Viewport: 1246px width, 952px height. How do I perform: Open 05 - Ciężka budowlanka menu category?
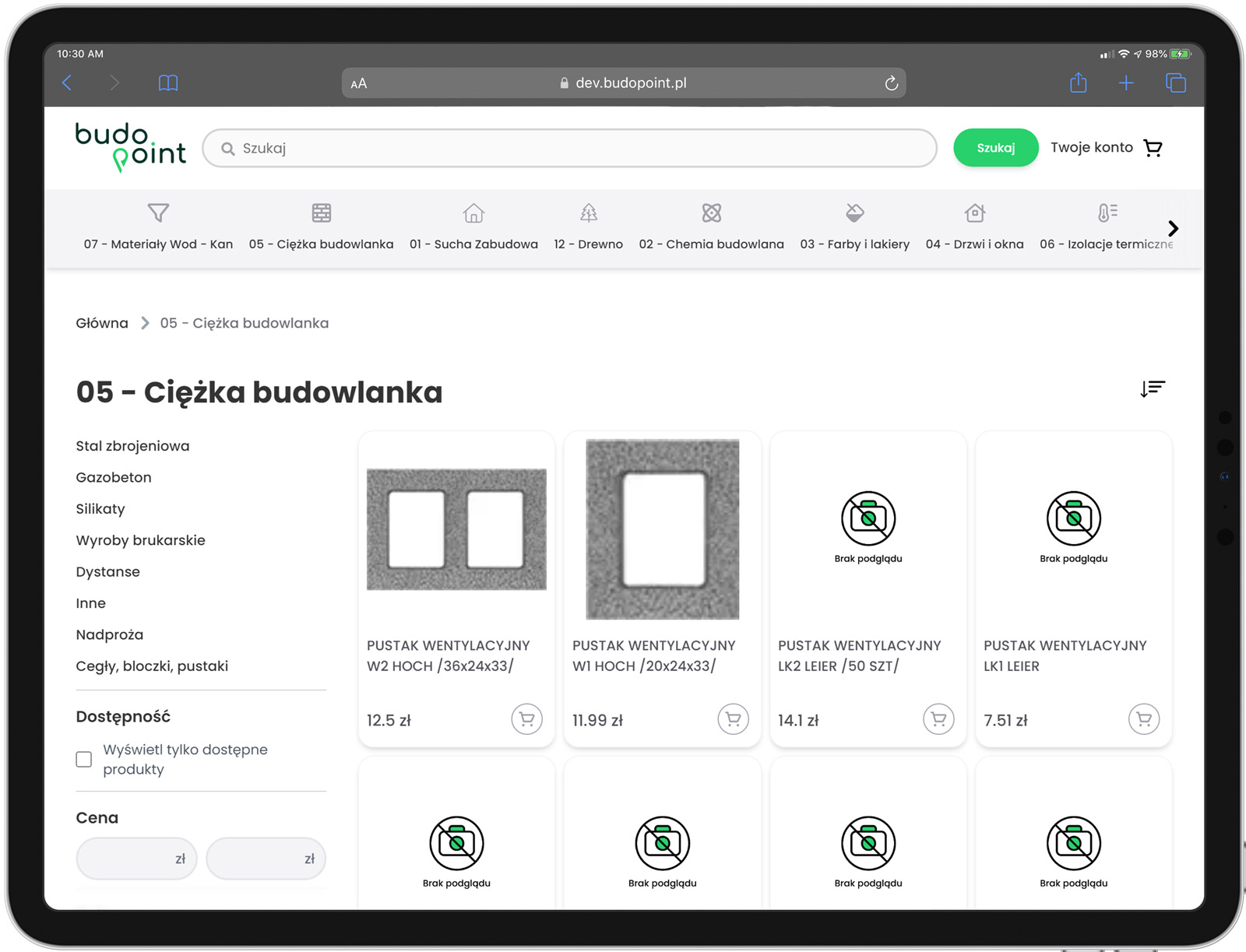322,244
